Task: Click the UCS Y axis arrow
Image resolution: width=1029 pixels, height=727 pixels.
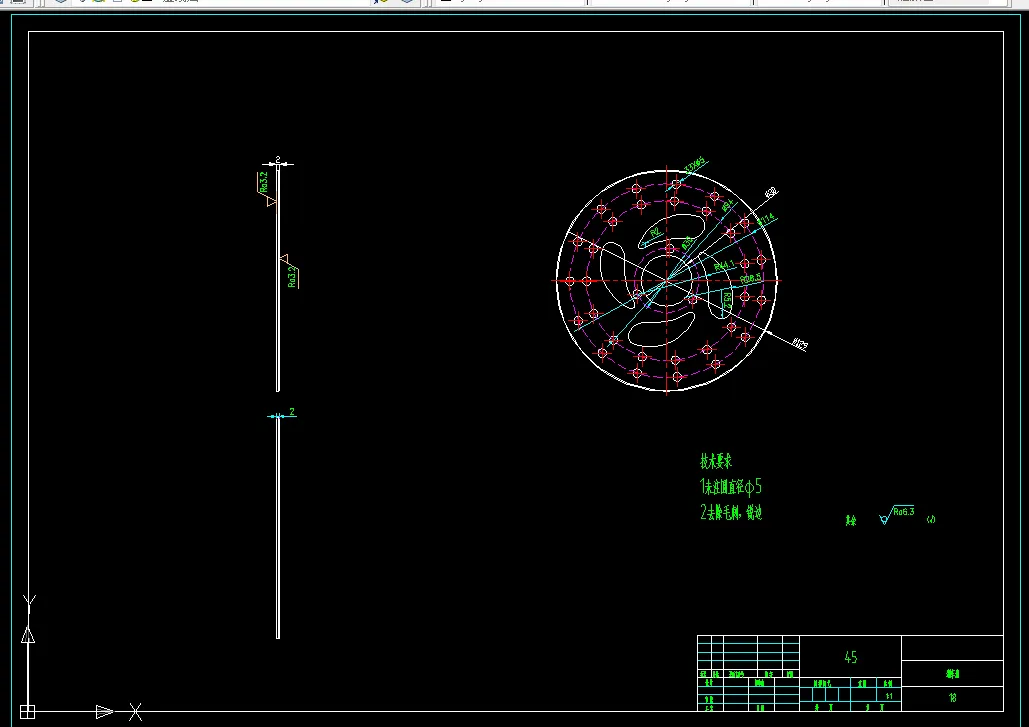Action: [x=28, y=634]
